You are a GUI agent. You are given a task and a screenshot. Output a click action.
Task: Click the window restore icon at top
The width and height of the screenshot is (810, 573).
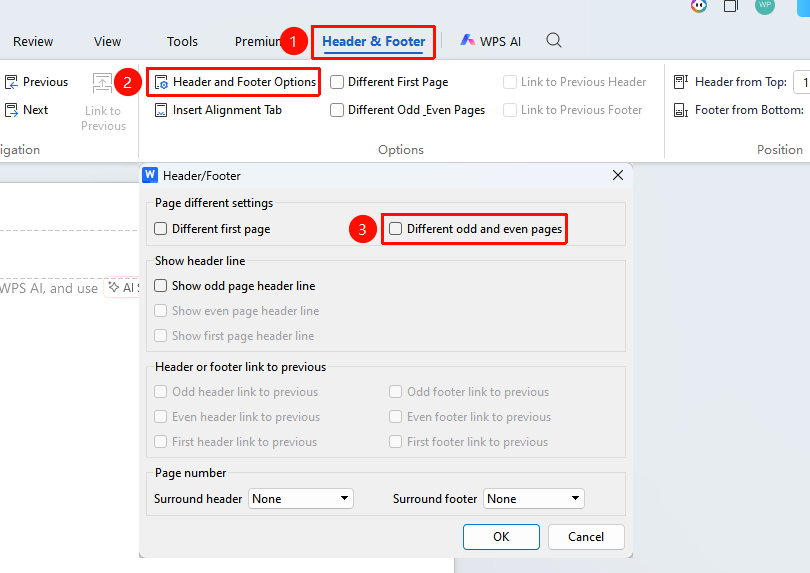[x=731, y=6]
